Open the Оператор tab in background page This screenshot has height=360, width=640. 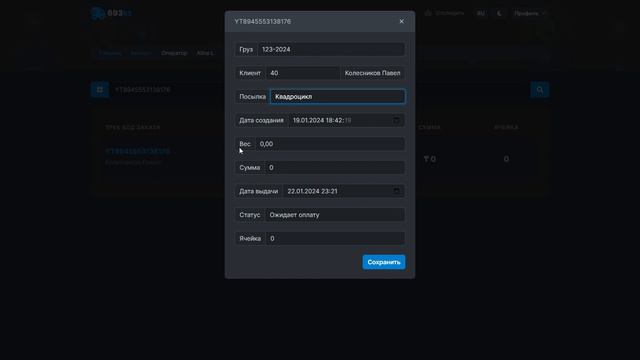pyautogui.click(x=174, y=53)
